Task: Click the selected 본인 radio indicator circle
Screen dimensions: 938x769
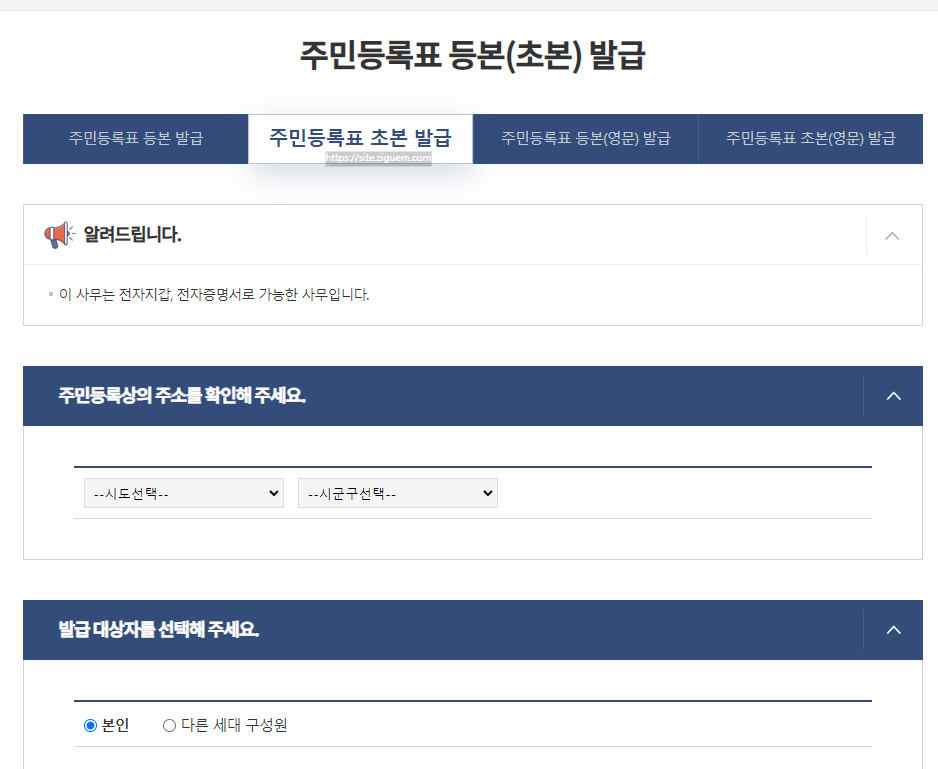Action: (89, 725)
